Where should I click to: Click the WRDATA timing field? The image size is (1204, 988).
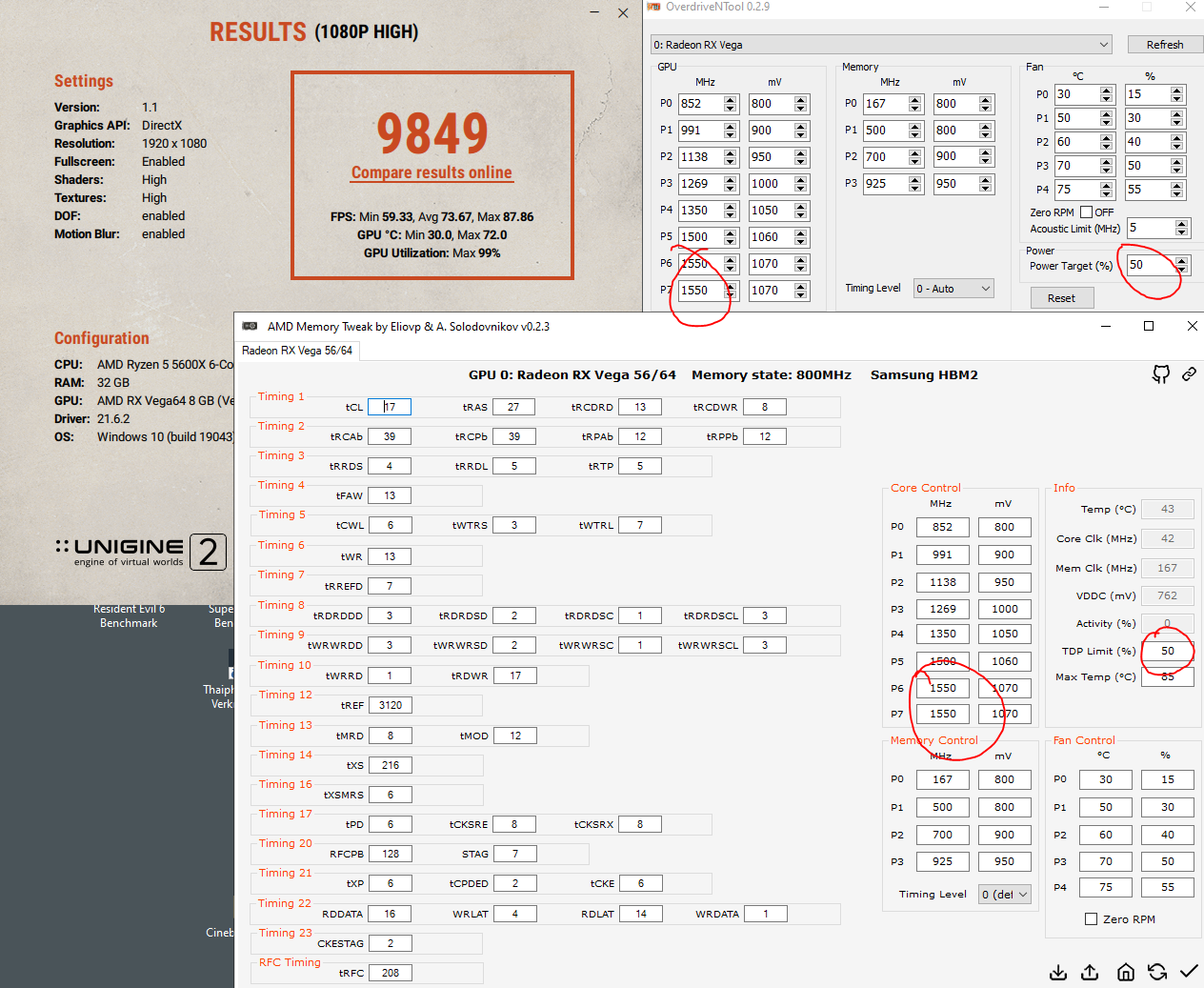tap(765, 914)
